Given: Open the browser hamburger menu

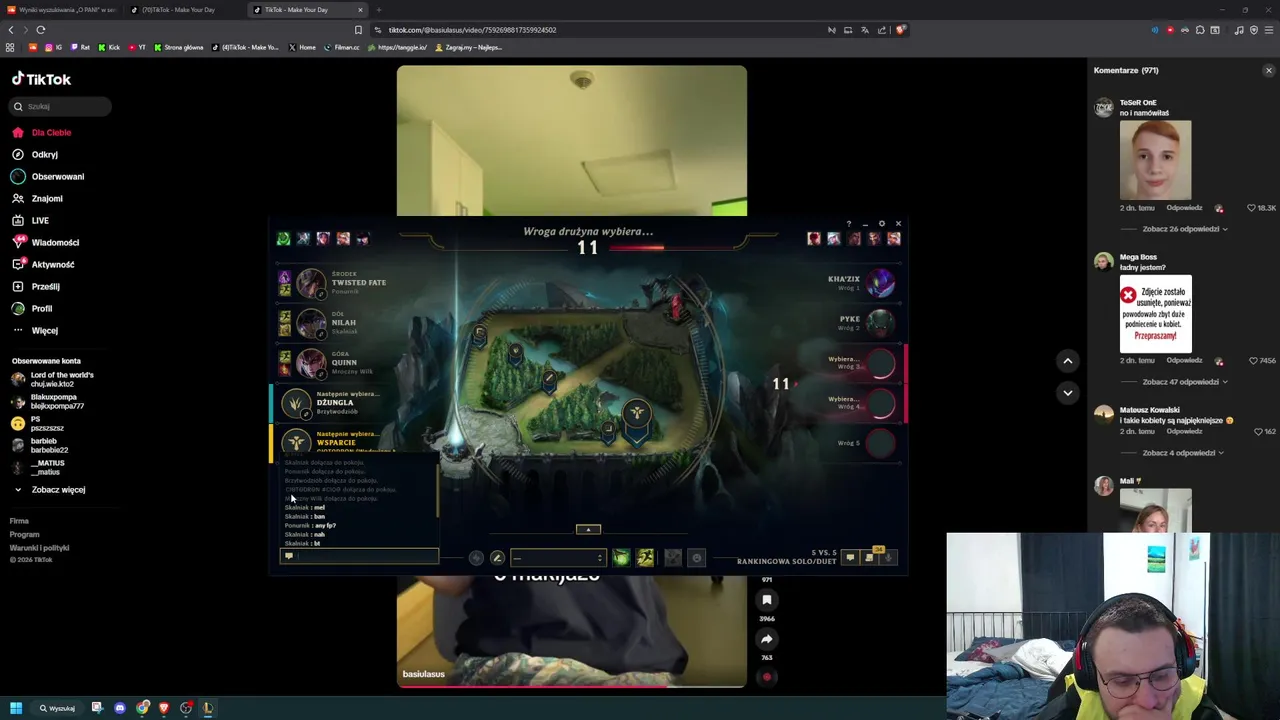Looking at the screenshot, I should [1270, 30].
